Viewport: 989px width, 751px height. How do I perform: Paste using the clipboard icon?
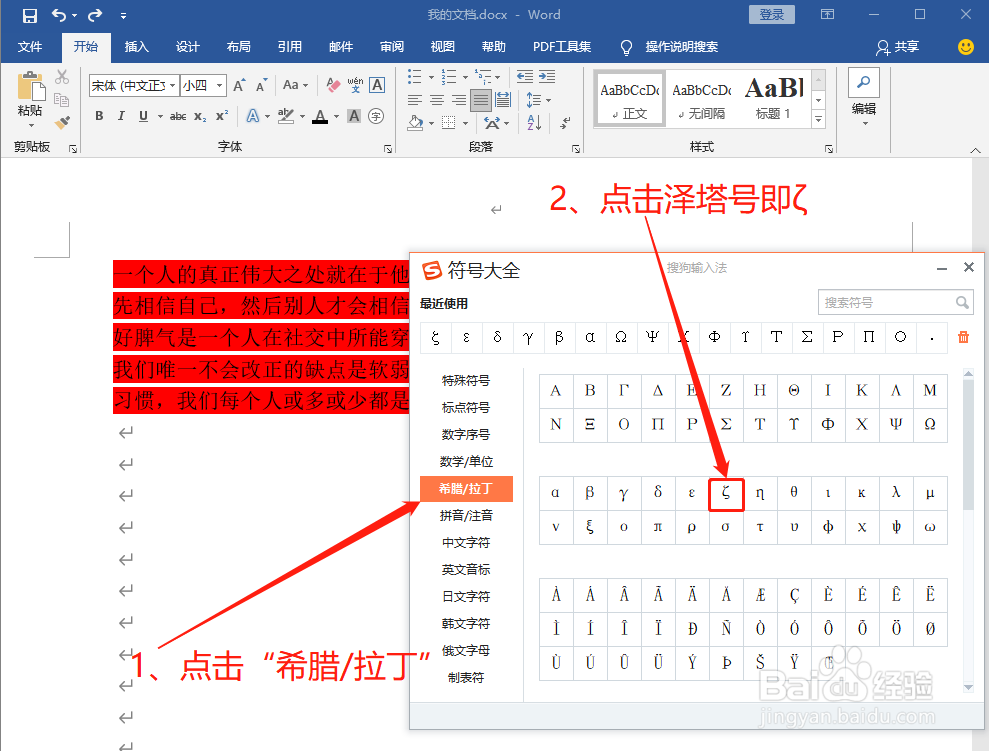pyautogui.click(x=30, y=86)
